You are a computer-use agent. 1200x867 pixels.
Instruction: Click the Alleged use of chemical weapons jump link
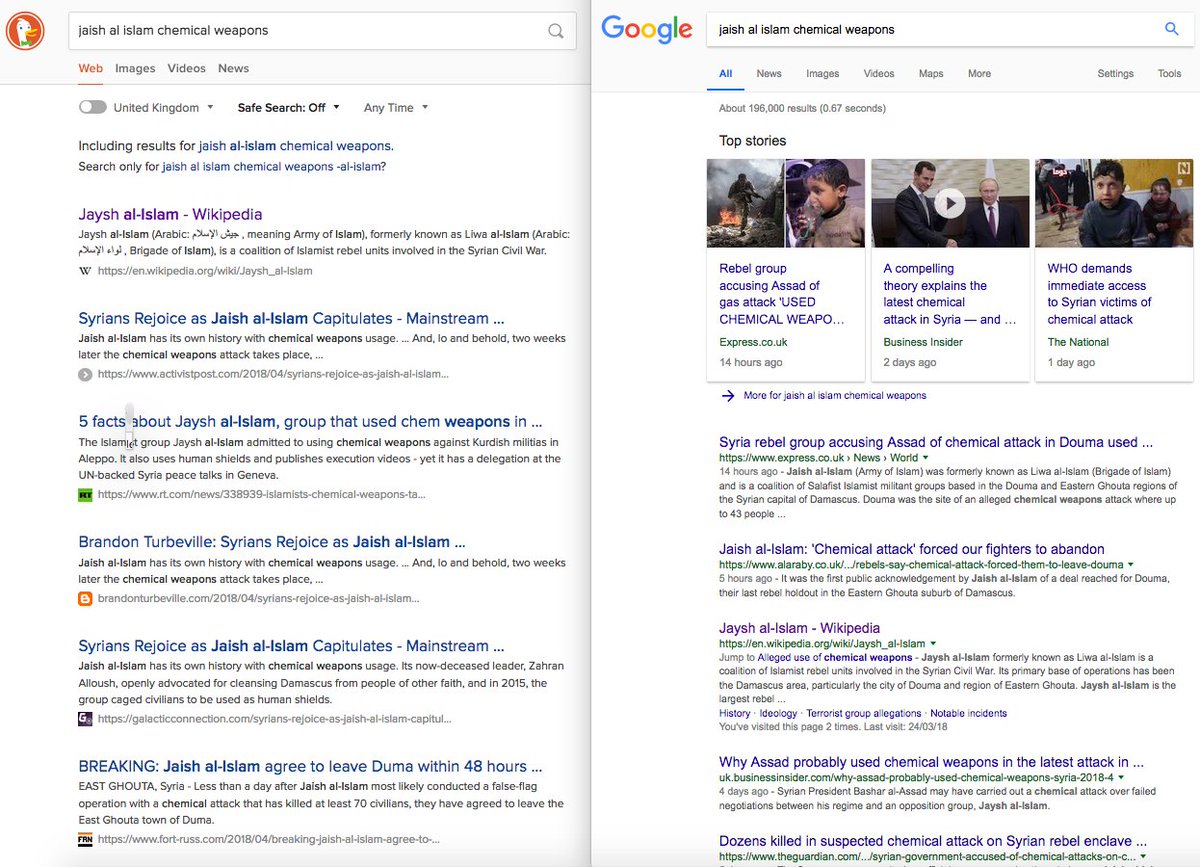[836, 658]
